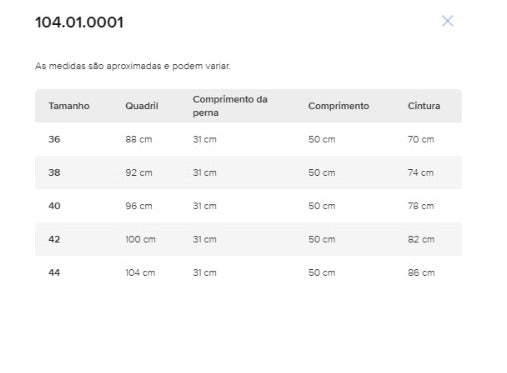This screenshot has height=373, width=507.
Task: Click the 74 cm Cintura value
Action: coord(421,173)
